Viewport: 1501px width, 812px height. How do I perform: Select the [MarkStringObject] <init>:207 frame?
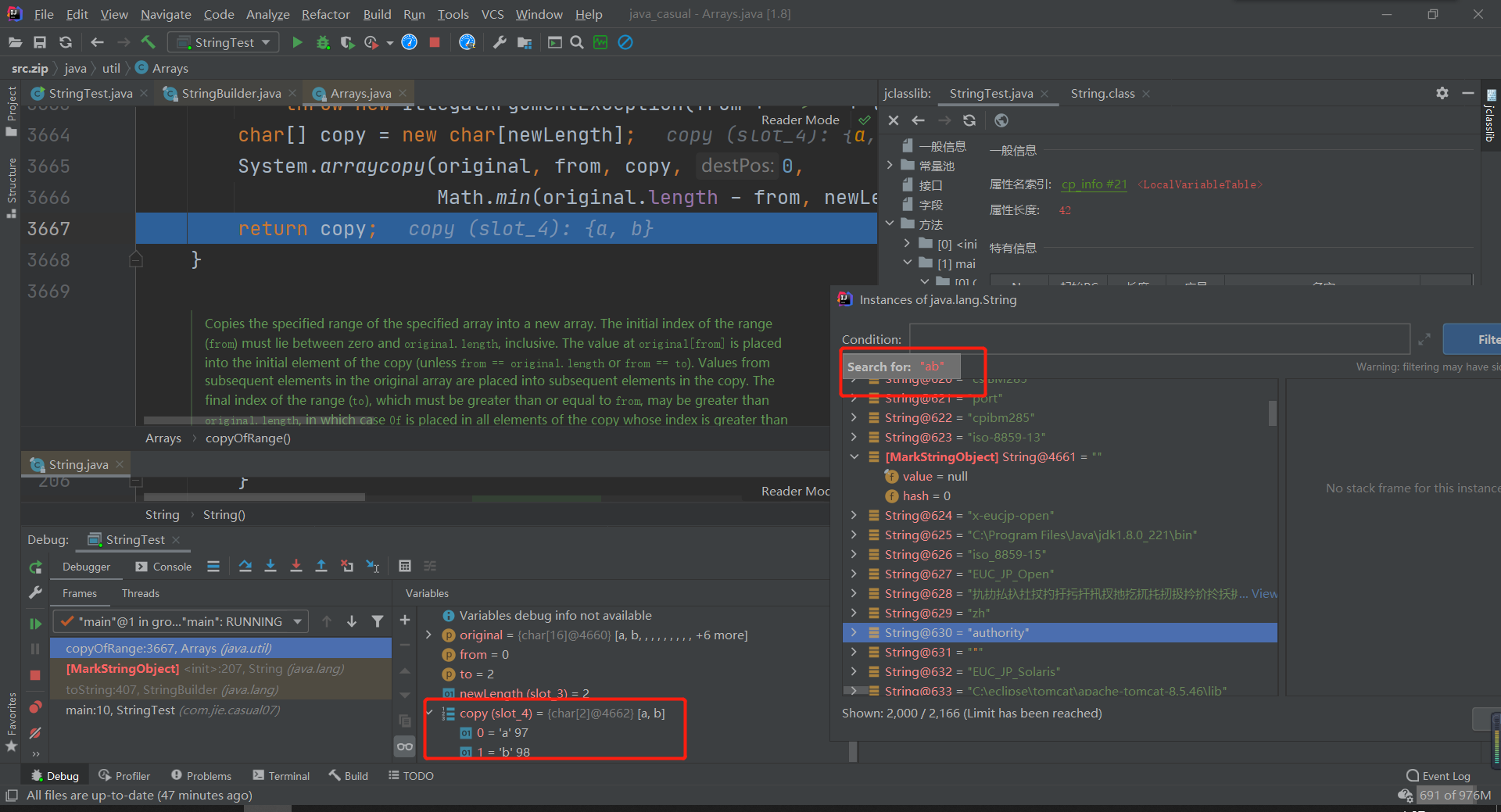(x=220, y=669)
